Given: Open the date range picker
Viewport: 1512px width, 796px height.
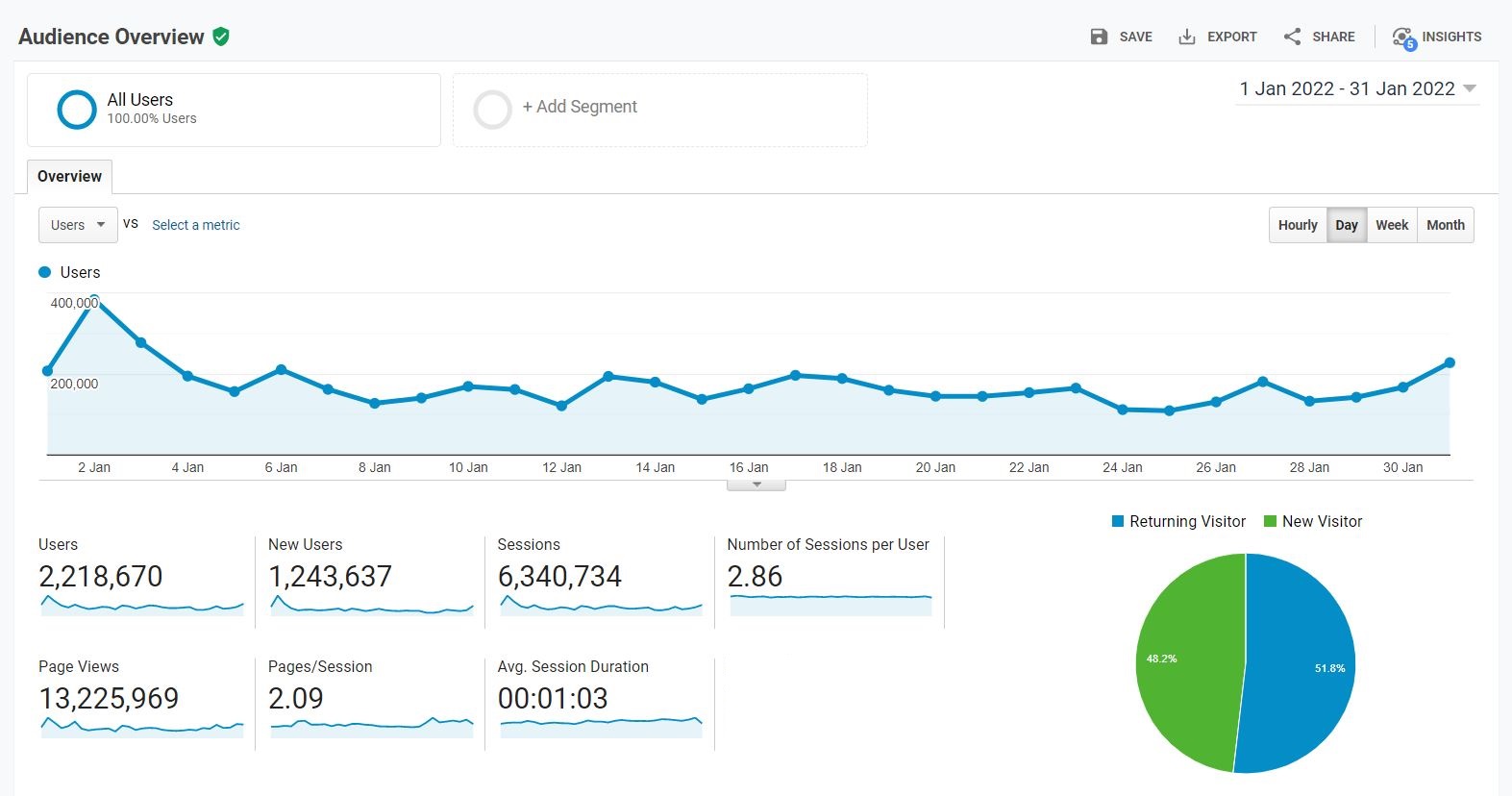Looking at the screenshot, I should pyautogui.click(x=1356, y=89).
